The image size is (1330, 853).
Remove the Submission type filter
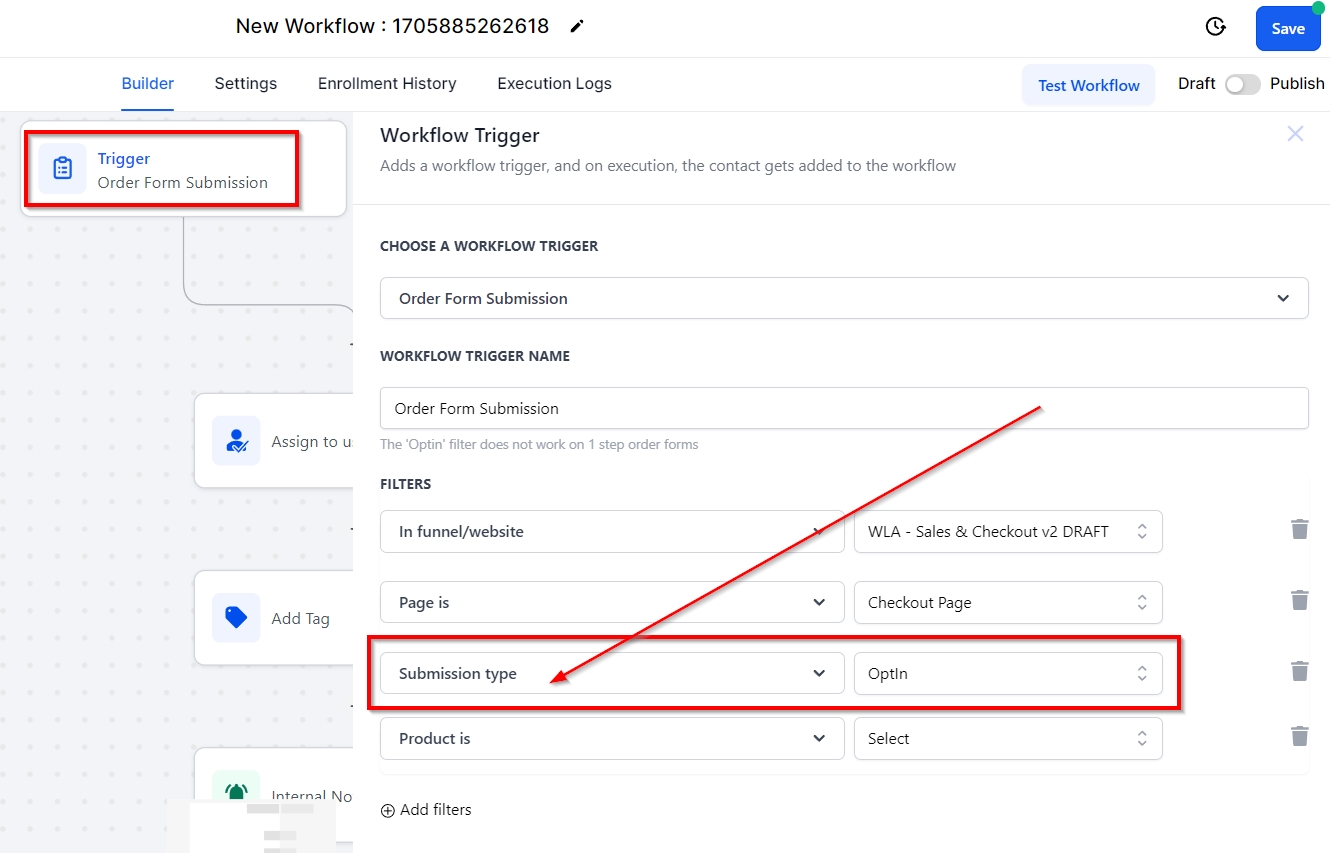click(1299, 672)
